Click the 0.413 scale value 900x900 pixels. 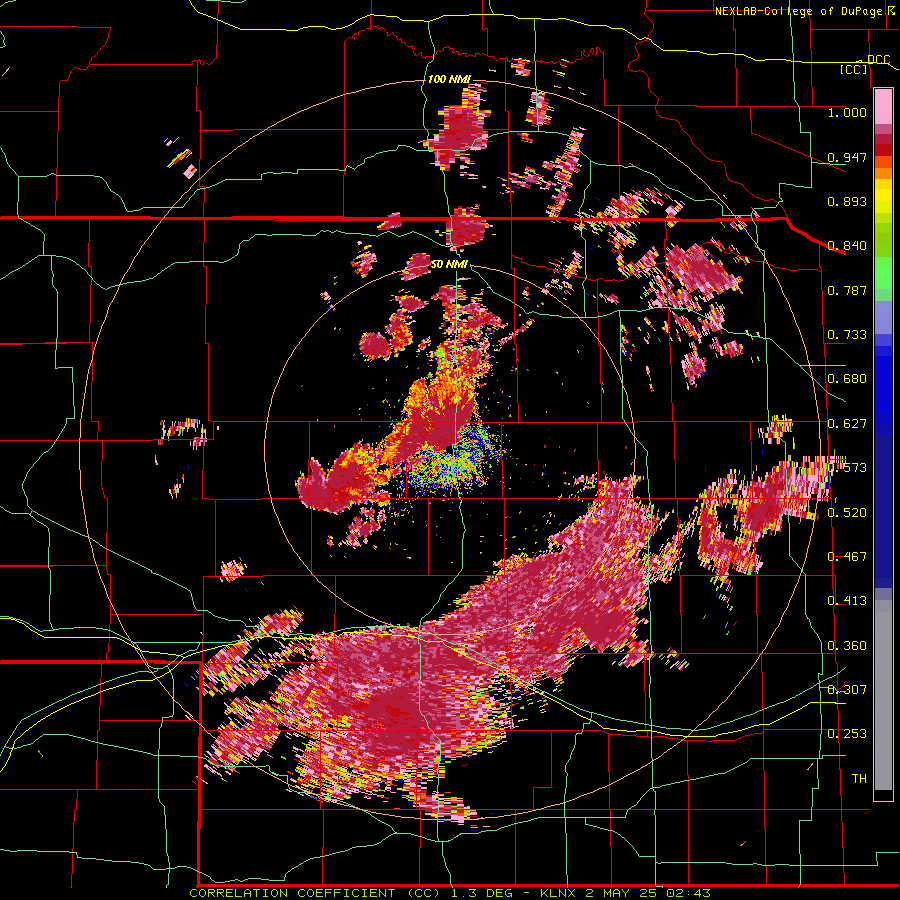847,601
